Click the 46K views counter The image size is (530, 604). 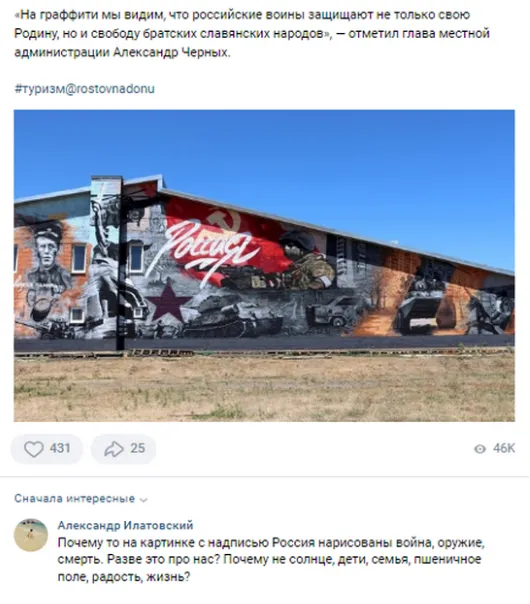point(504,449)
